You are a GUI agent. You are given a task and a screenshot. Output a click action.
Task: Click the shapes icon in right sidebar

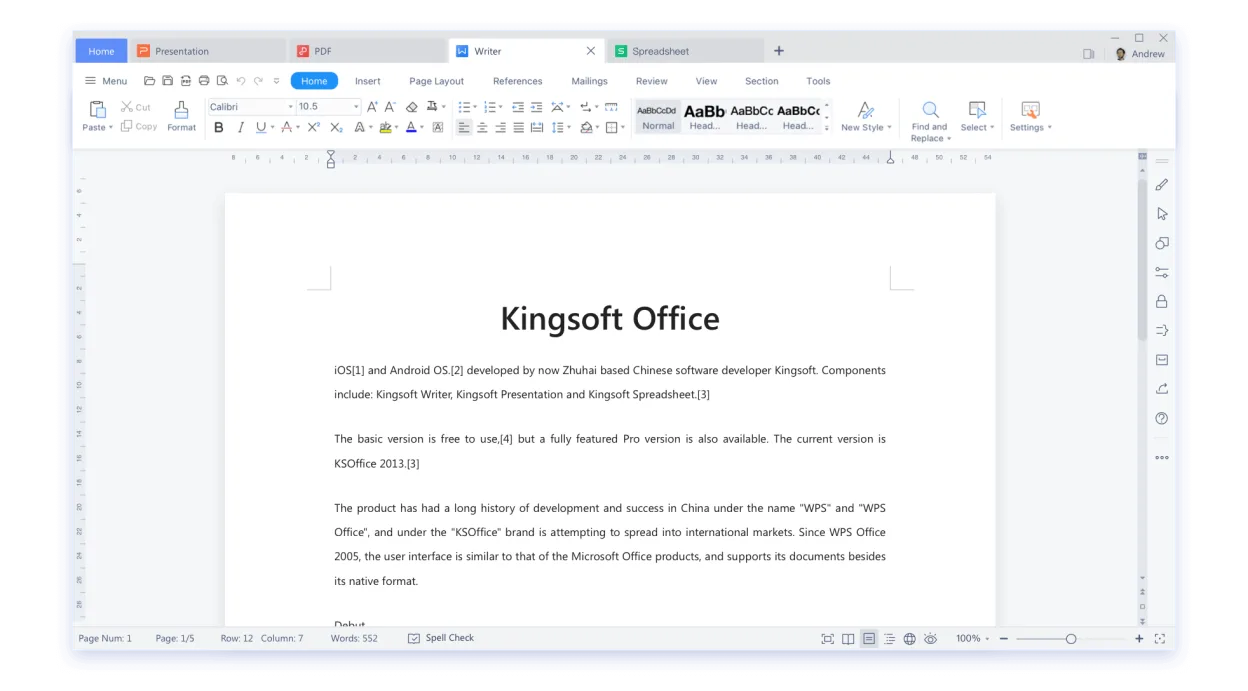pos(1161,243)
